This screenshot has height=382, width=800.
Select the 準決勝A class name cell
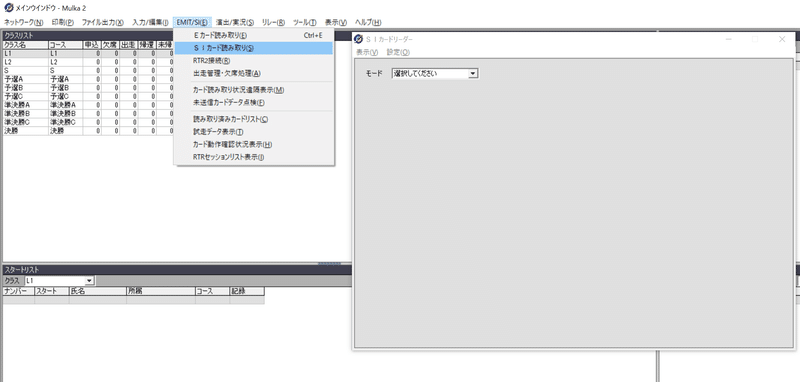tap(26, 105)
